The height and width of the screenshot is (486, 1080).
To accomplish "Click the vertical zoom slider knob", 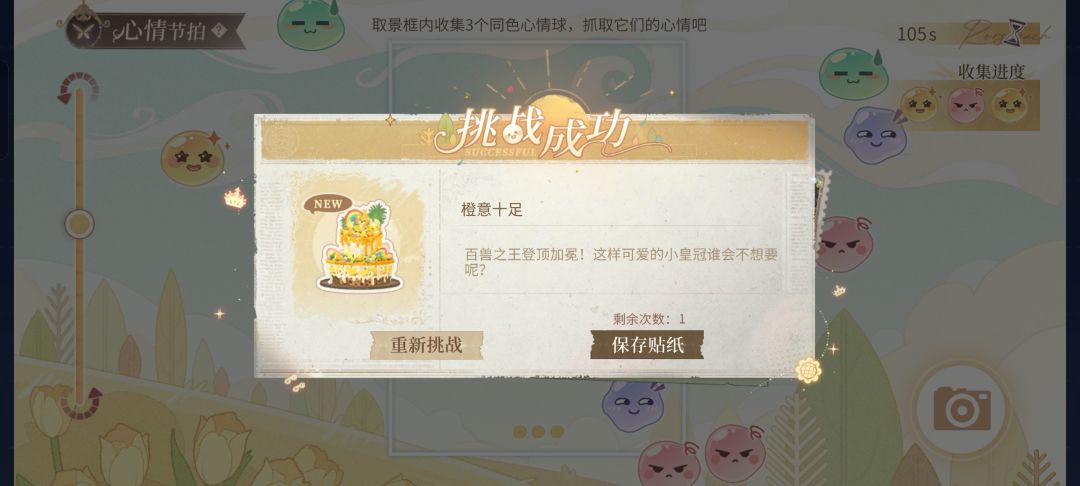I will coord(79,224).
